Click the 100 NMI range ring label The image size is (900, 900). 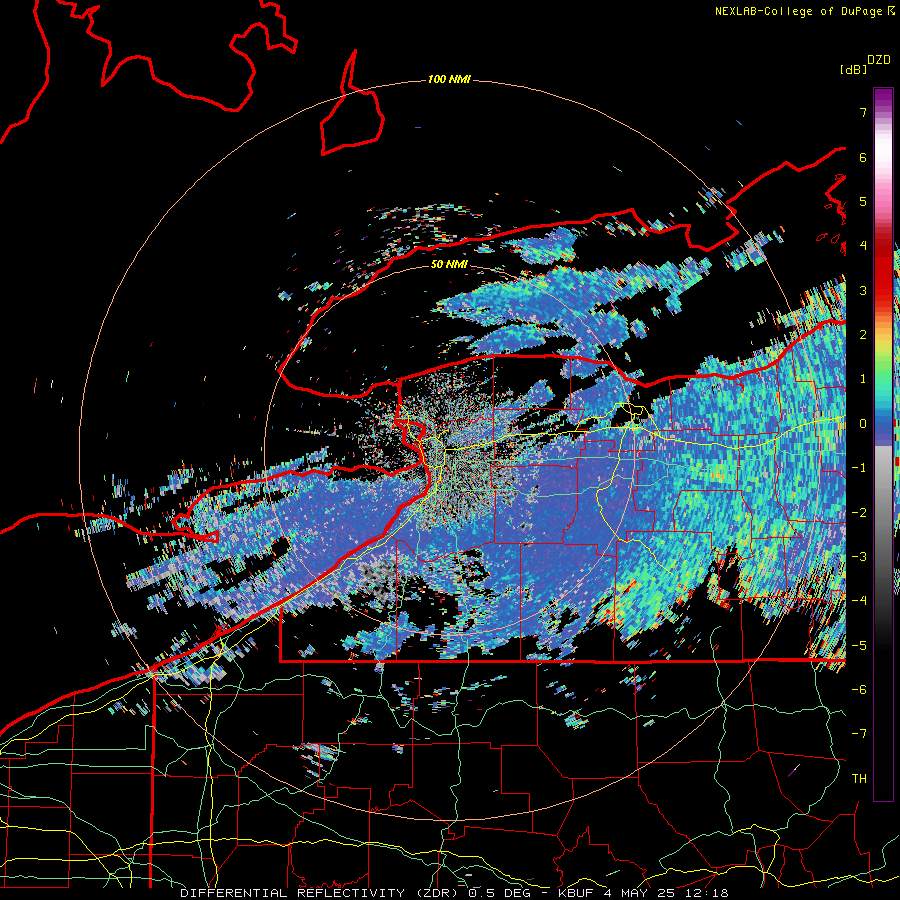tap(449, 79)
